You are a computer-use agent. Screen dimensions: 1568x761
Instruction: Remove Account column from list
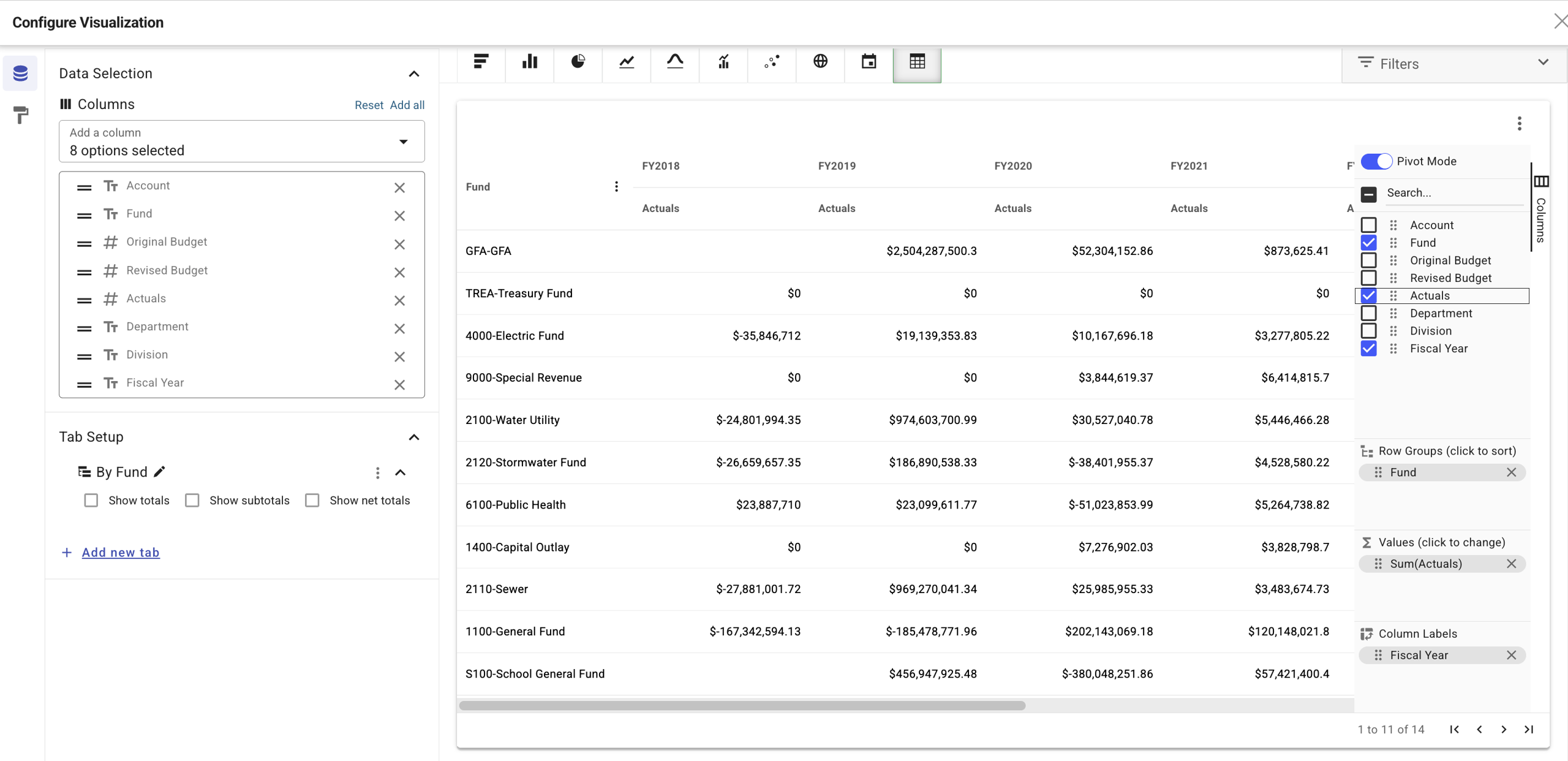(x=399, y=187)
